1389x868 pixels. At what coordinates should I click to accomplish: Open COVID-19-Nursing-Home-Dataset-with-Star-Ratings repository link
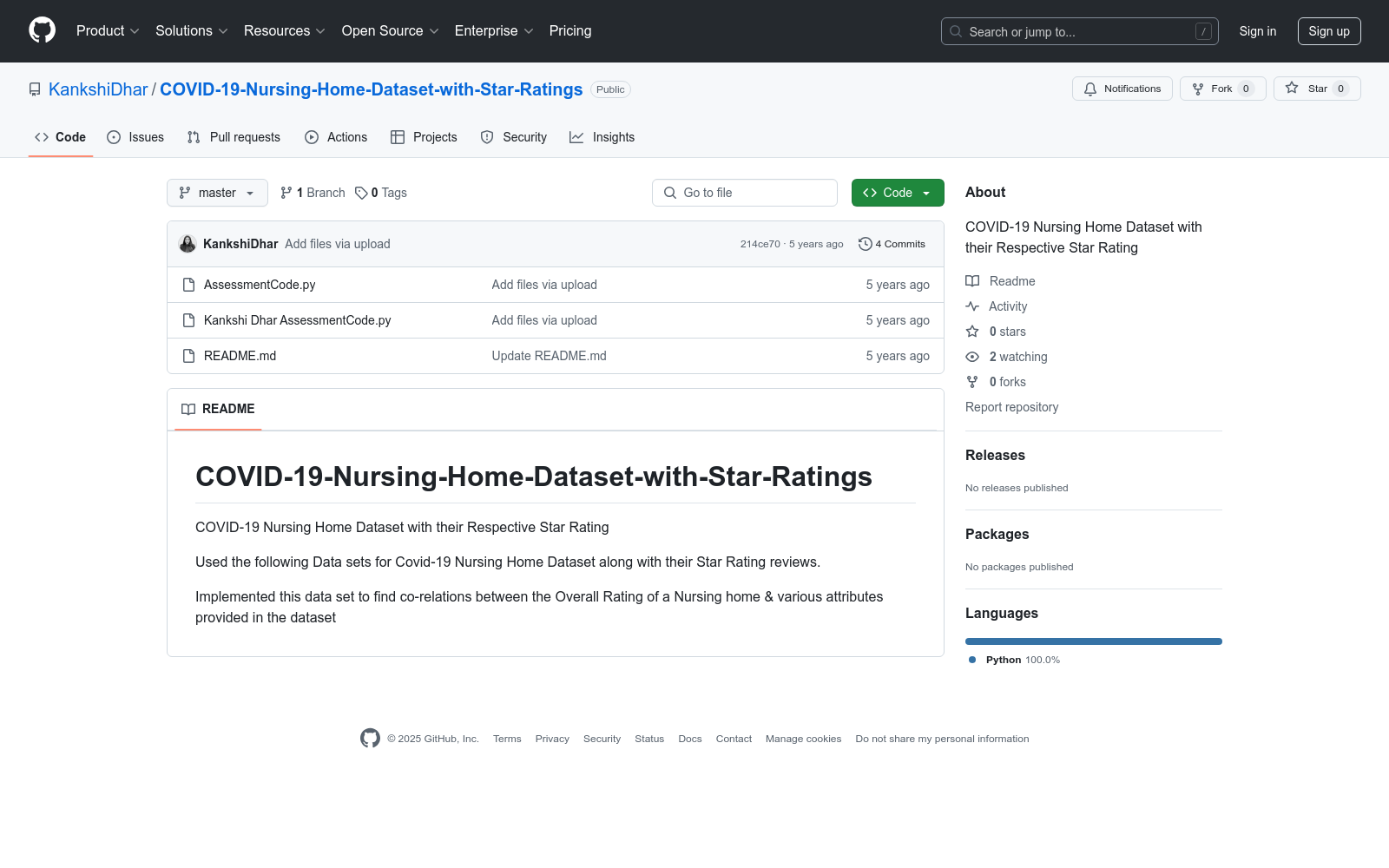(x=372, y=89)
